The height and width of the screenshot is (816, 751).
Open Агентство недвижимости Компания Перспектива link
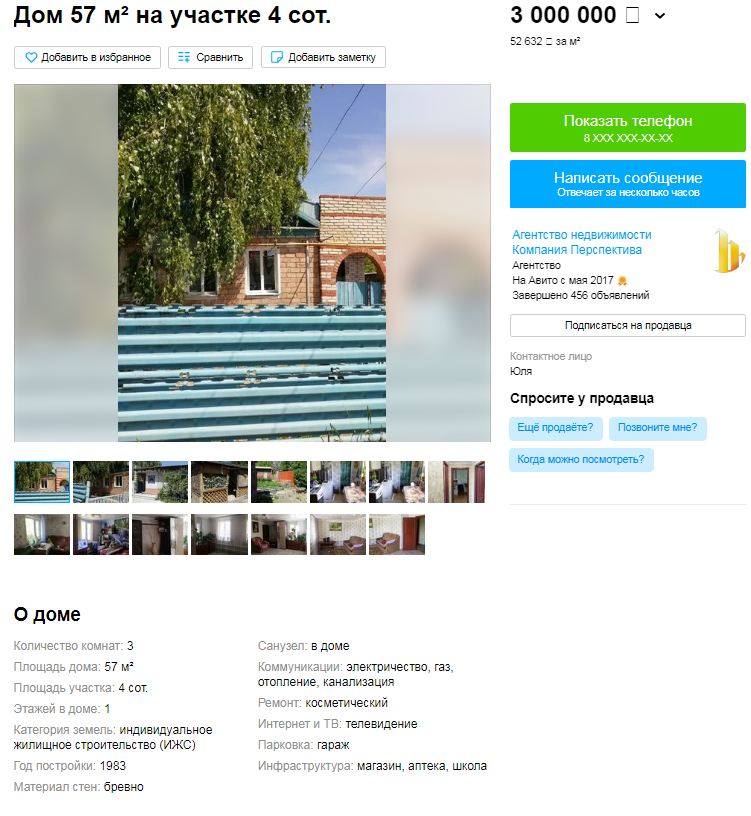(x=581, y=242)
